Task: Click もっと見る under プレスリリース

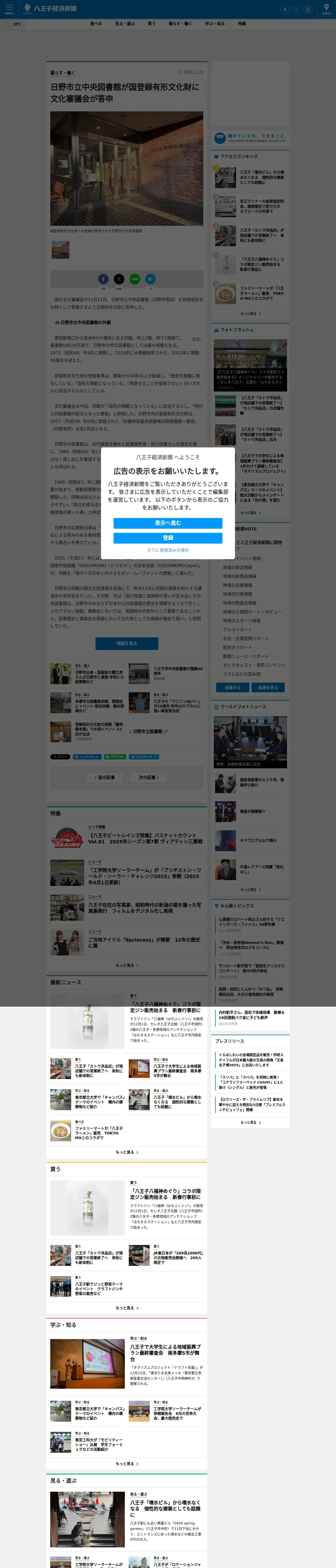Action: click(250, 1122)
